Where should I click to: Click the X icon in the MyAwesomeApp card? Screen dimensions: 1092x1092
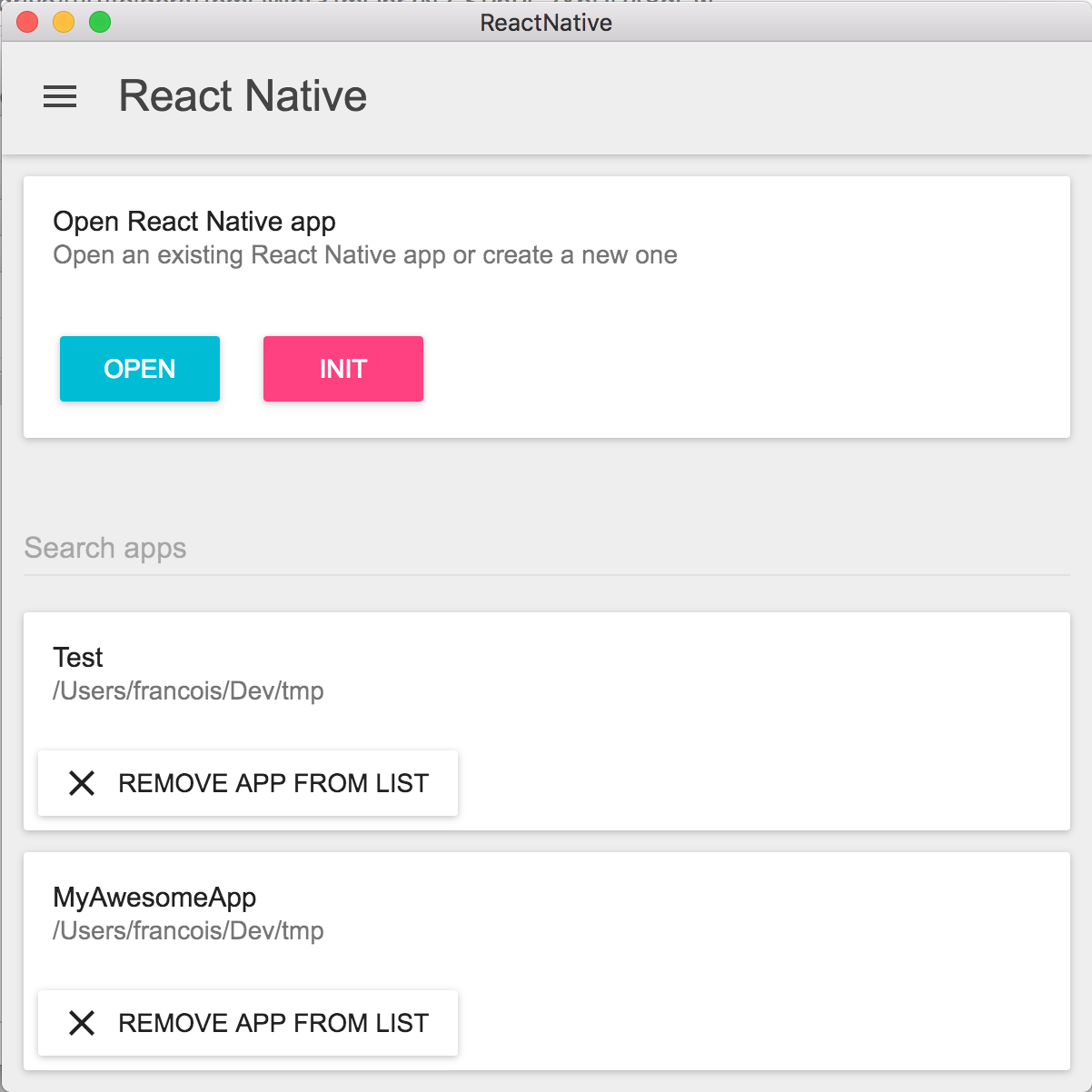pyautogui.click(x=82, y=1023)
